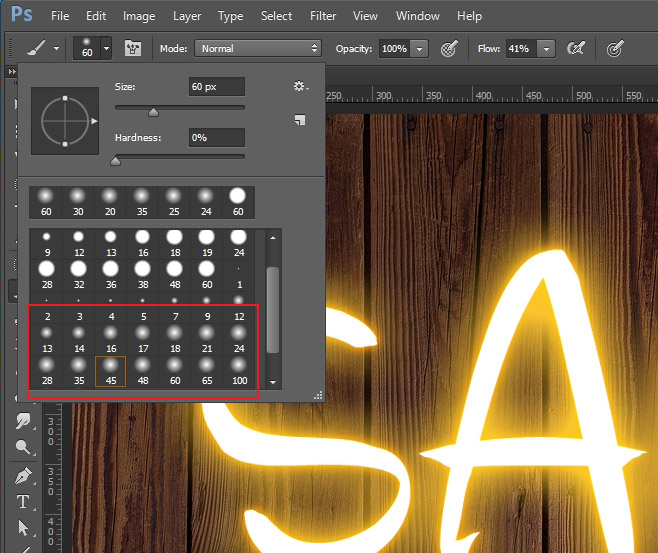This screenshot has width=658, height=553.
Task: Enable airbrush-style build-up
Action: (576, 48)
